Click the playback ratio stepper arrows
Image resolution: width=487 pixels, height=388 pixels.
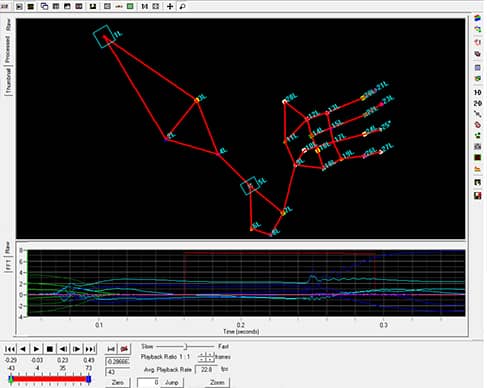206,357
